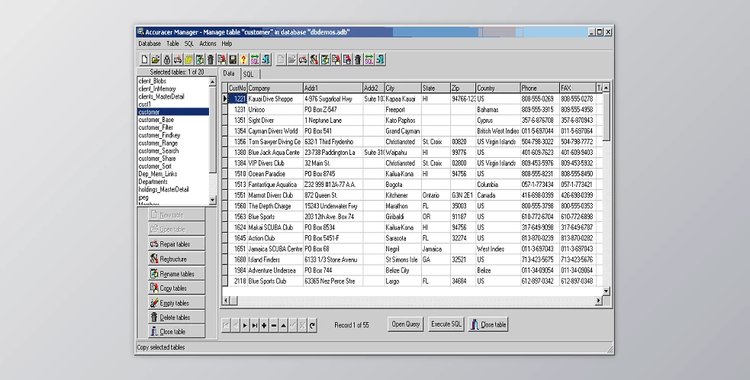Select holdings_MasterDetail in the table list
This screenshot has height=380, width=750.
(164, 189)
